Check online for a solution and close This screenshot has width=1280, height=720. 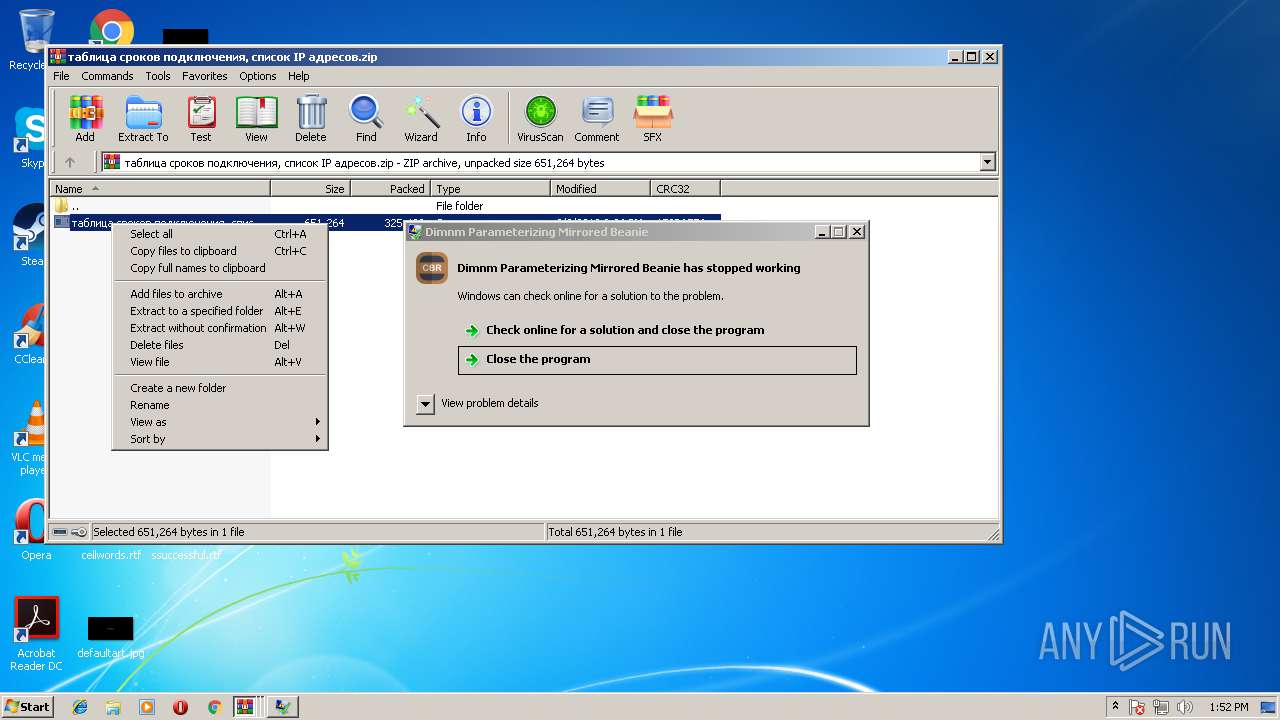657,330
